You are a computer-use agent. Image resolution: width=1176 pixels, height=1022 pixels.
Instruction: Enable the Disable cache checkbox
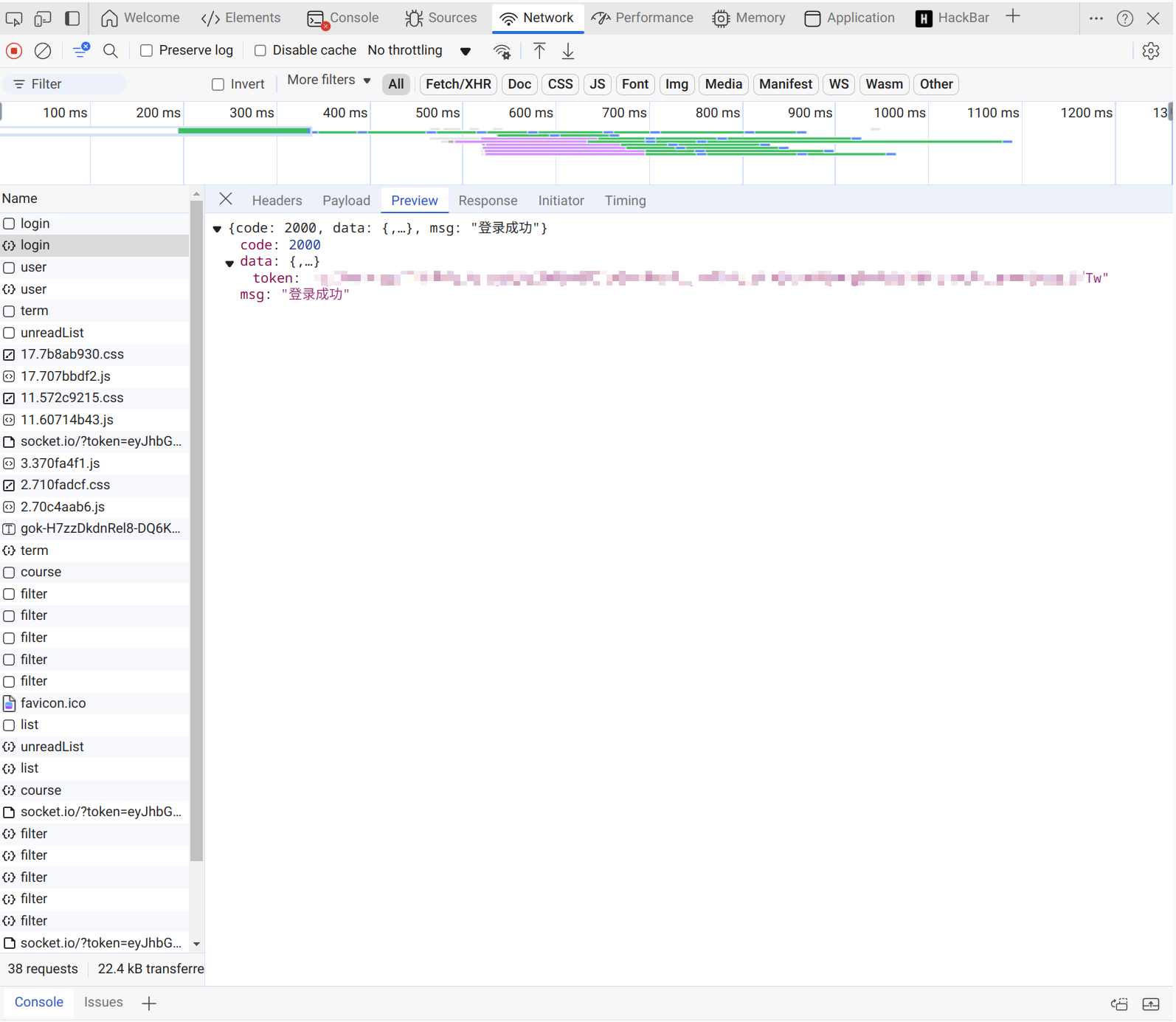pyautogui.click(x=260, y=50)
